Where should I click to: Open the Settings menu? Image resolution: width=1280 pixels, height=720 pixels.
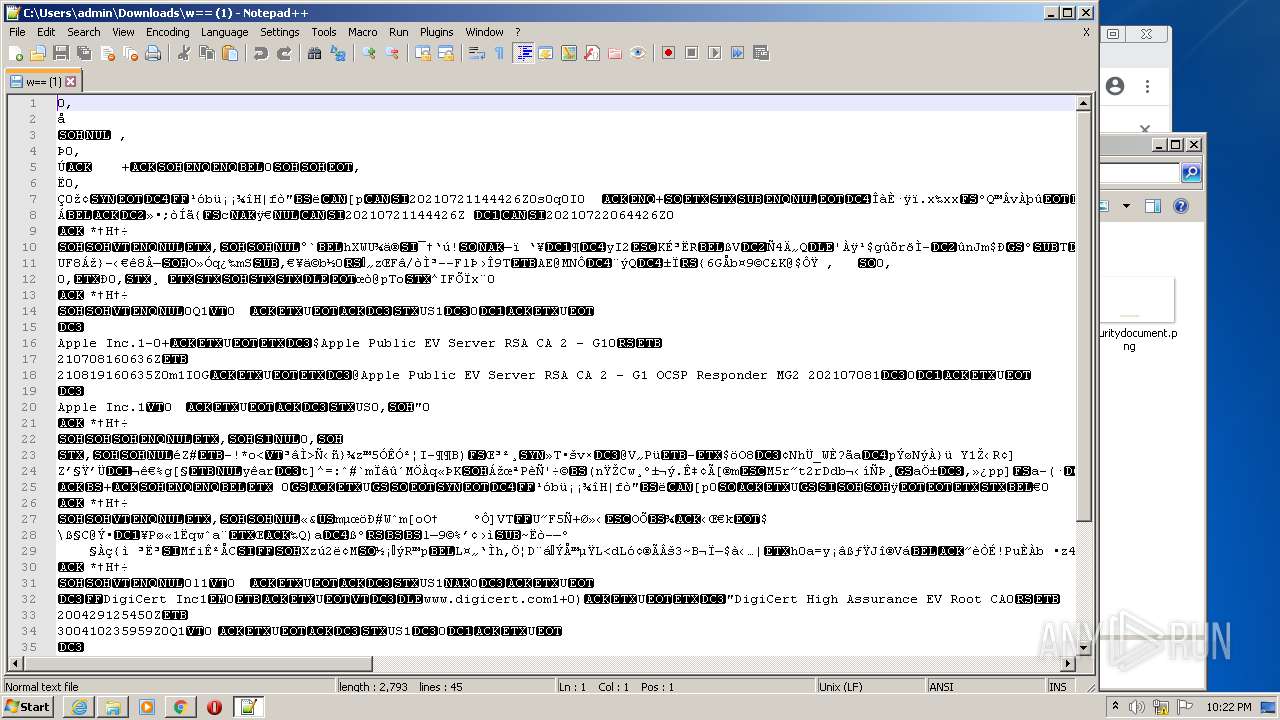pyautogui.click(x=280, y=32)
